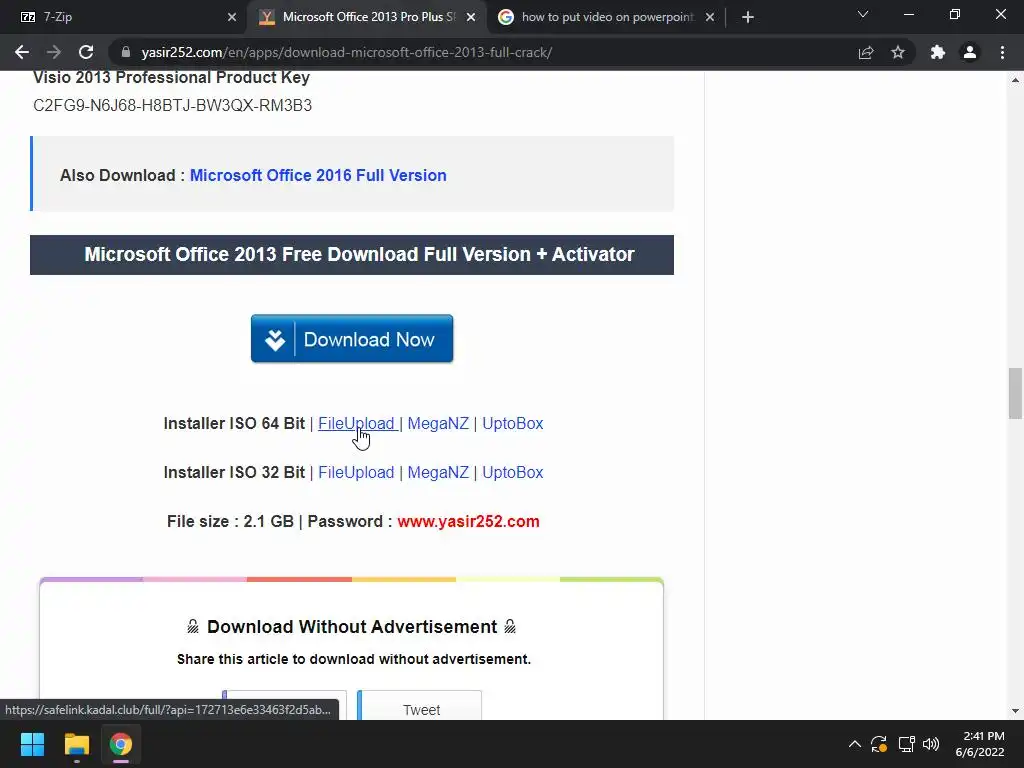Open Chrome extensions puzzle icon

(x=938, y=52)
